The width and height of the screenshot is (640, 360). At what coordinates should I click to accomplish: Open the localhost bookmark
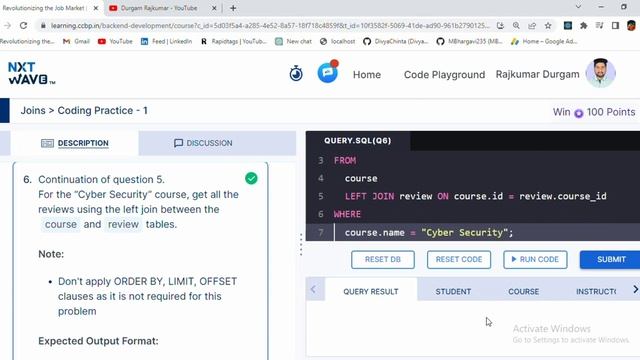tap(338, 41)
